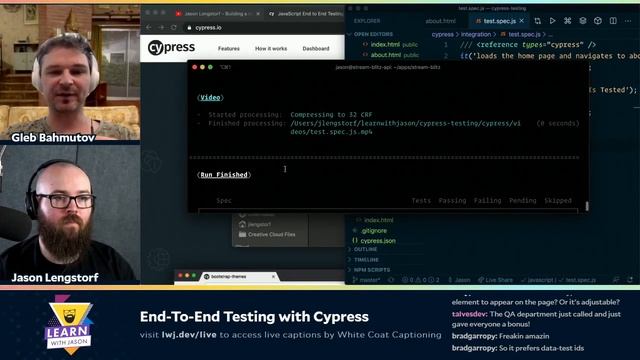Click the browser forward arrow
640x360 pixels.
click(161, 27)
